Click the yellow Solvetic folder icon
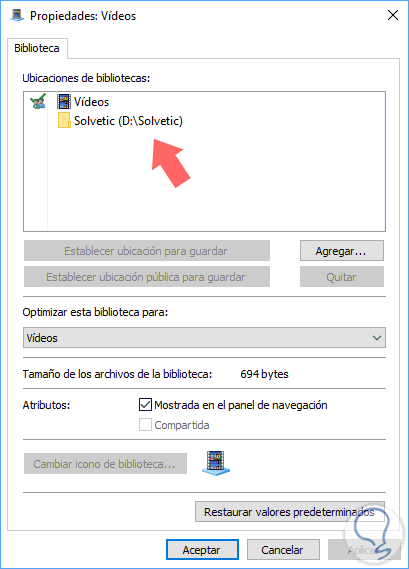Image resolution: width=409 pixels, height=569 pixels. coord(64,120)
